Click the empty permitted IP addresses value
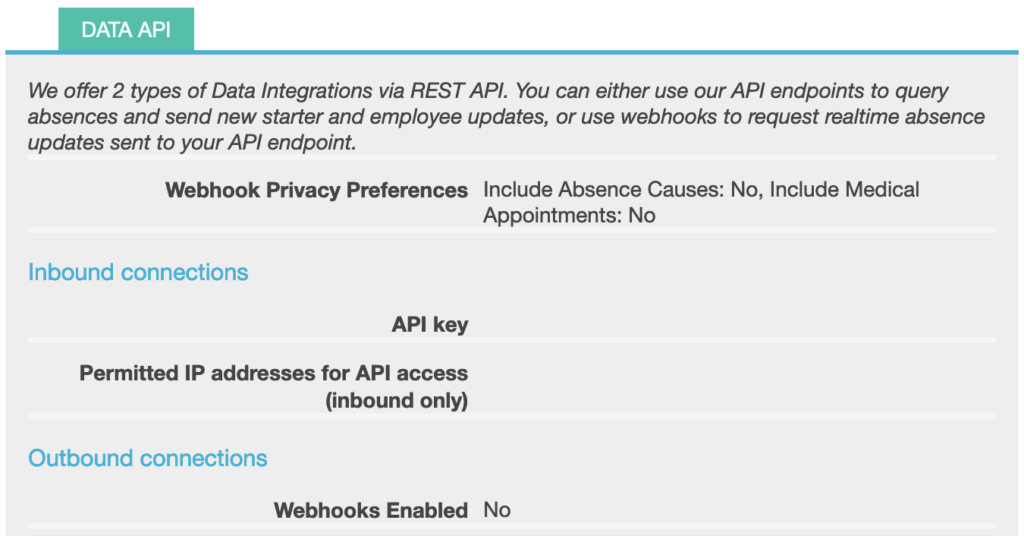1024x536 pixels. point(739,386)
